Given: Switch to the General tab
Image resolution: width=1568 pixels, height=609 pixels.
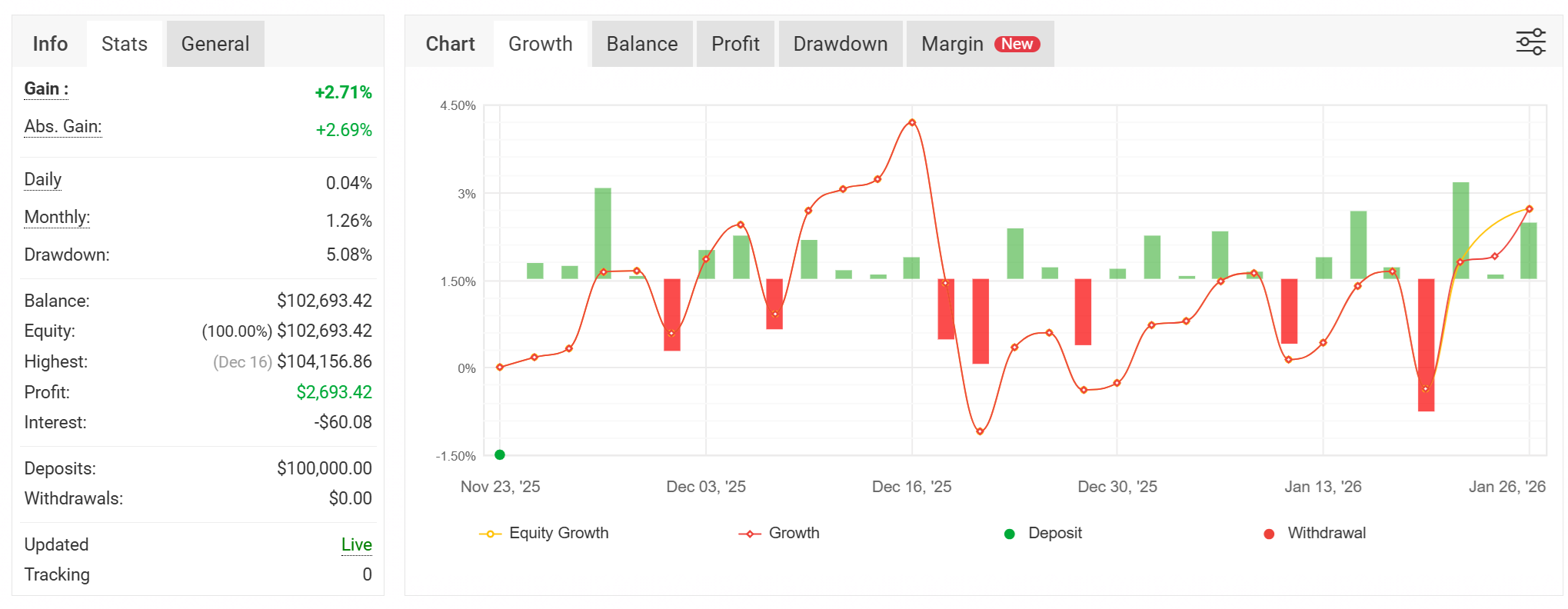Looking at the screenshot, I should click(215, 44).
